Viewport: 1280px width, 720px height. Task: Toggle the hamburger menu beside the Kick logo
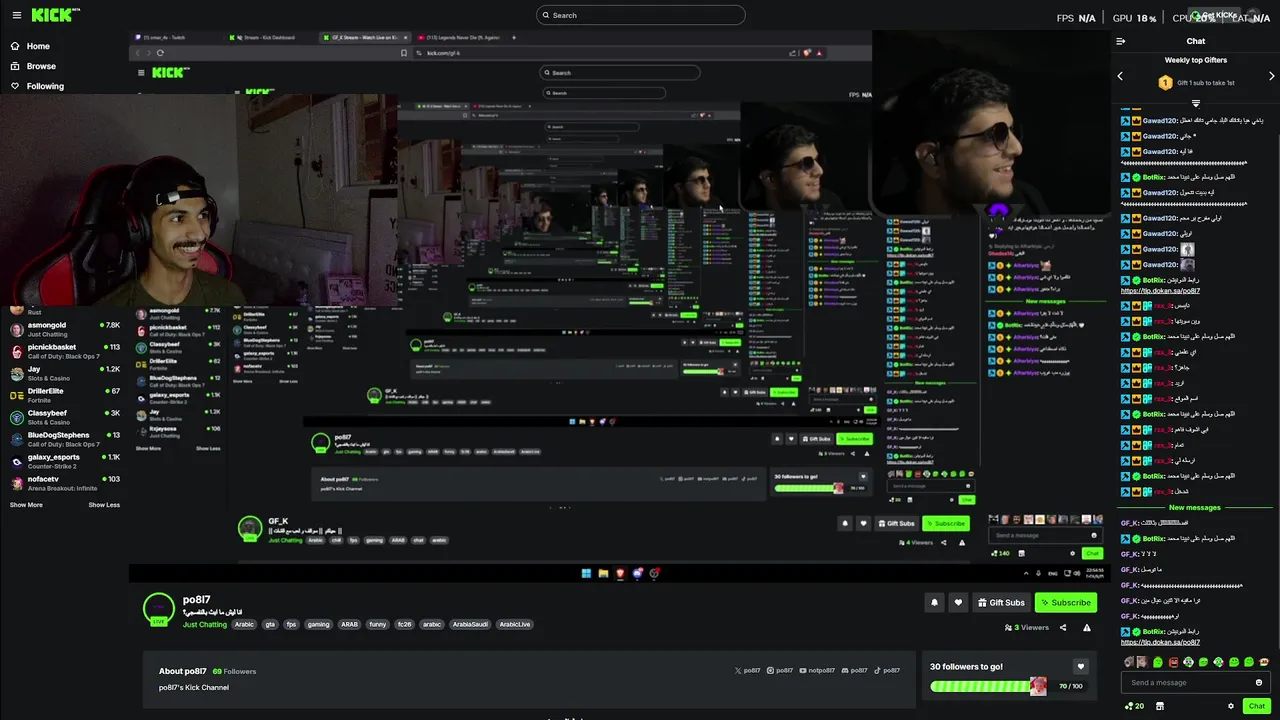(x=15, y=15)
